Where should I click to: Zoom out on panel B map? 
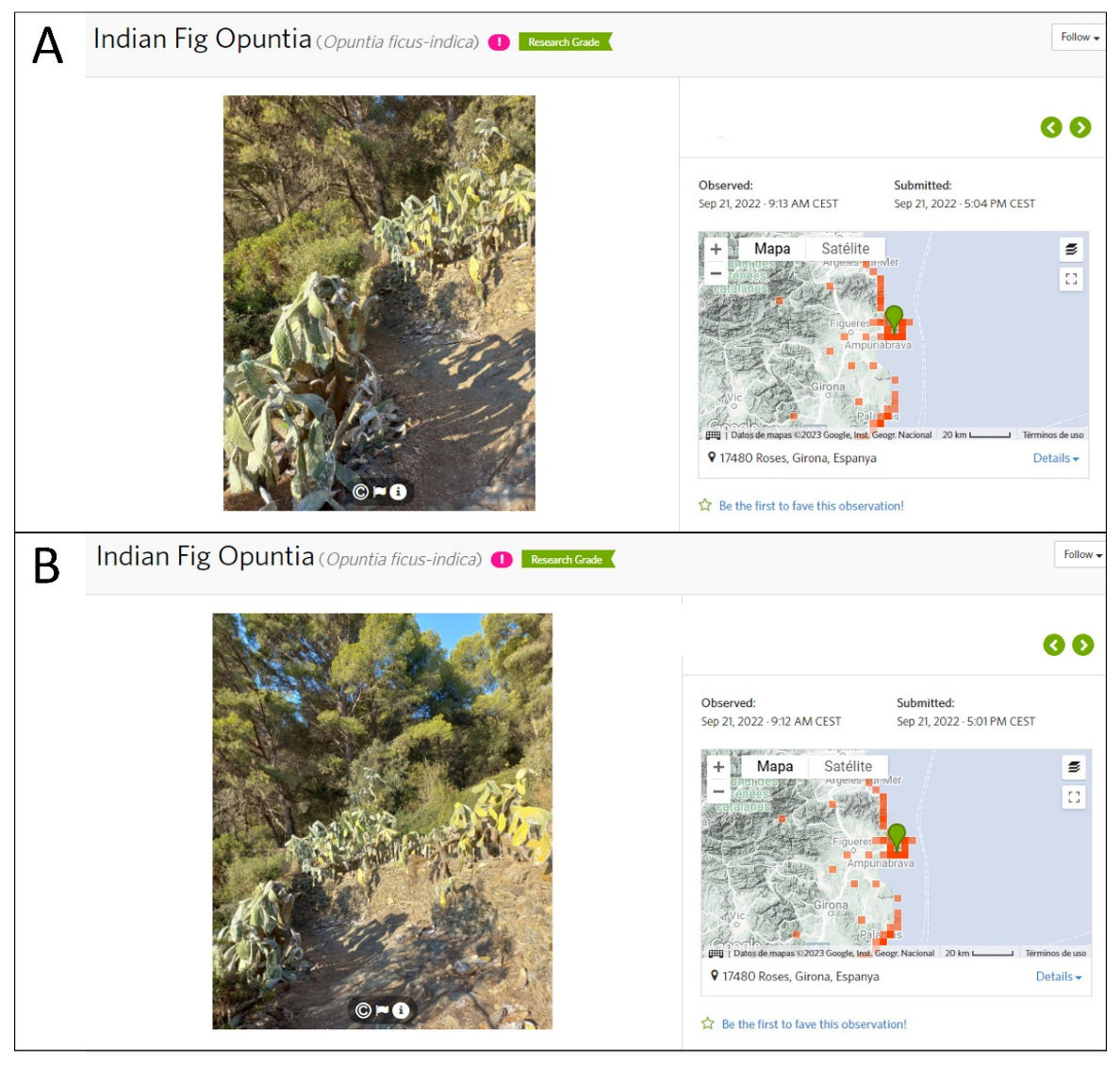click(x=718, y=792)
